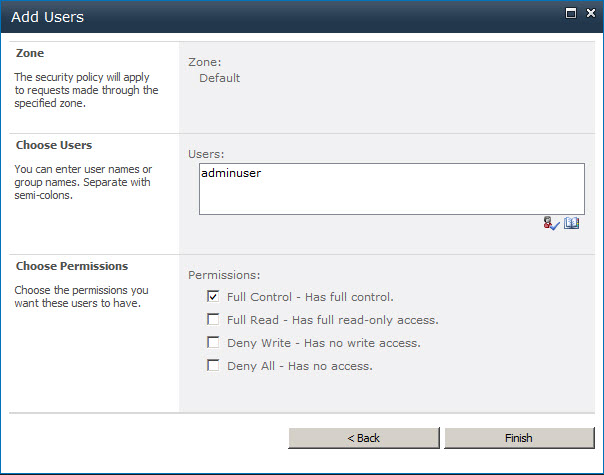Click the Add Users title bar text

pos(47,17)
